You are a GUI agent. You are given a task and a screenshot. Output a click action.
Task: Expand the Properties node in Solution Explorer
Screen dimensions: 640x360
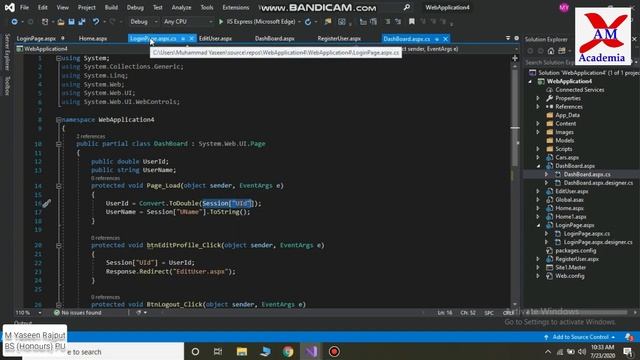tap(538, 98)
